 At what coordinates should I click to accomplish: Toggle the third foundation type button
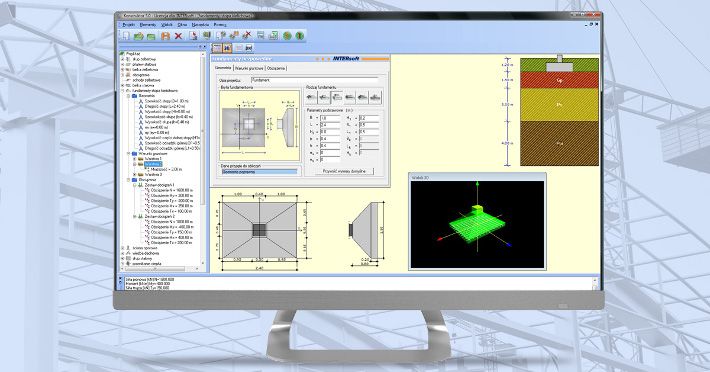click(337, 97)
